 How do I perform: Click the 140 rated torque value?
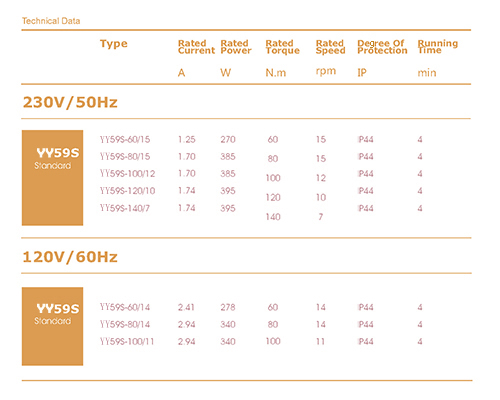[x=273, y=217]
